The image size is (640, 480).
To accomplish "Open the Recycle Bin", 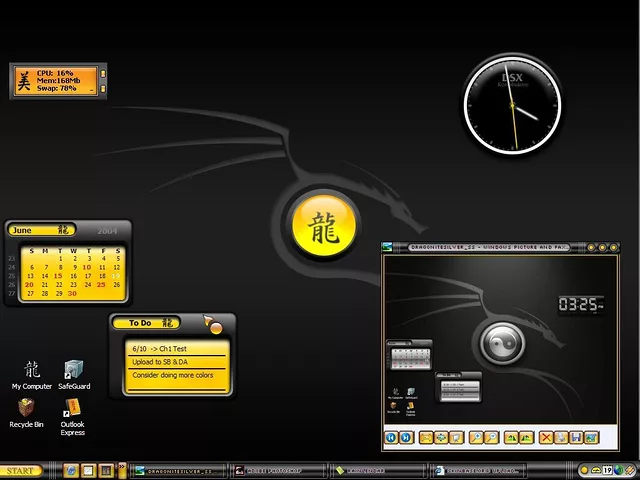I will 26,408.
